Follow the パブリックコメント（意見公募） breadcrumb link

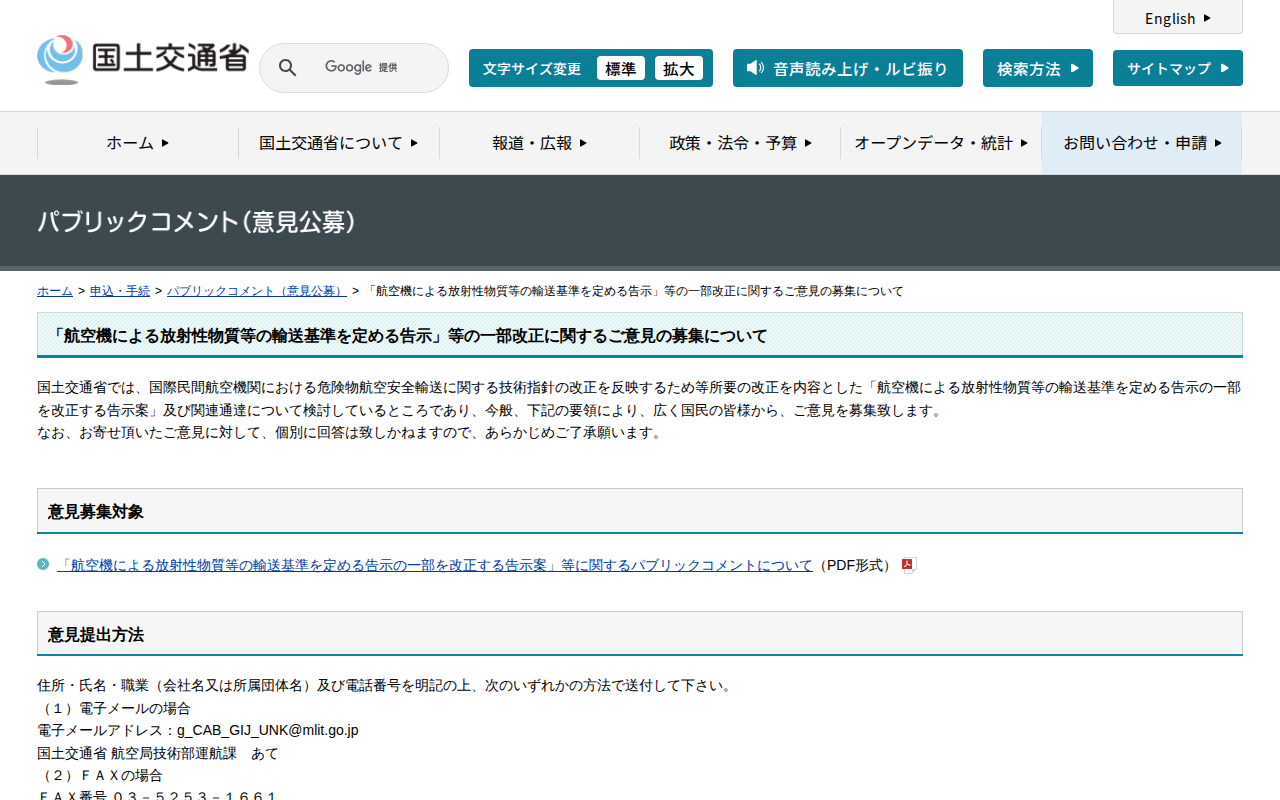pyautogui.click(x=256, y=291)
